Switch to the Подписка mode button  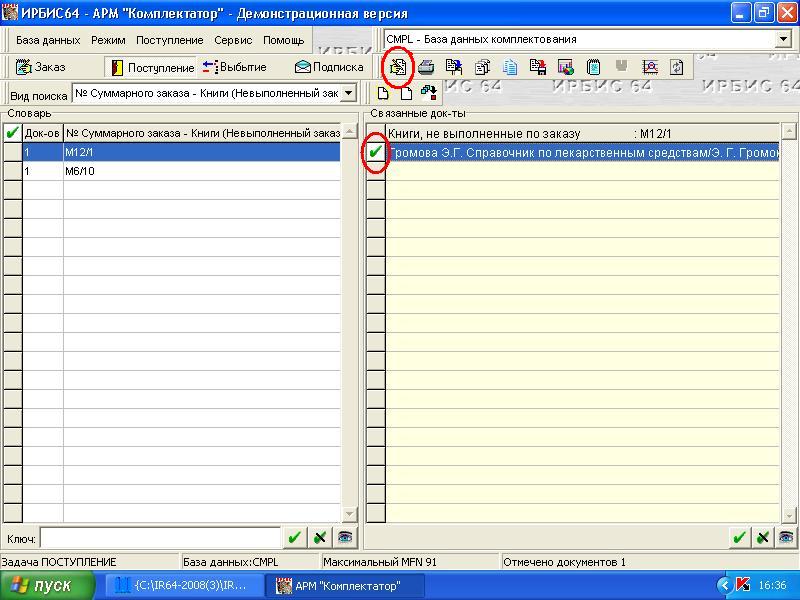(x=329, y=67)
